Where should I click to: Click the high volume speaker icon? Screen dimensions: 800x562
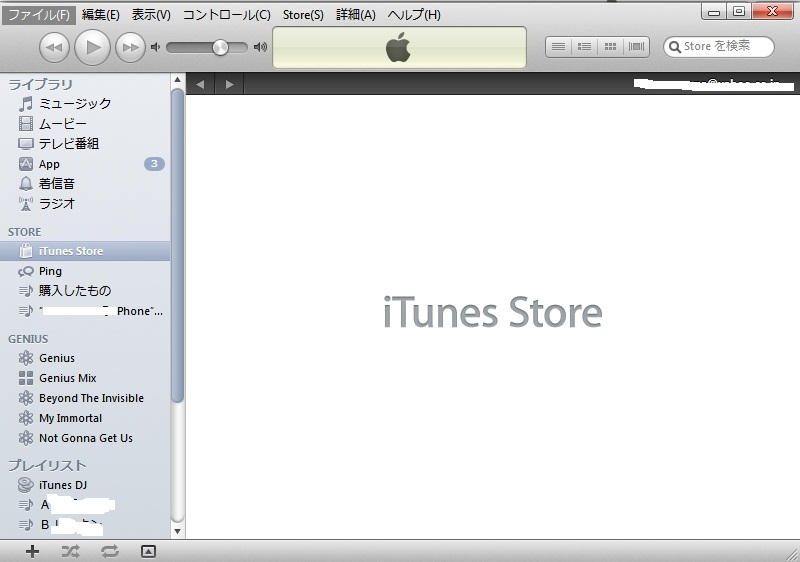[260, 47]
